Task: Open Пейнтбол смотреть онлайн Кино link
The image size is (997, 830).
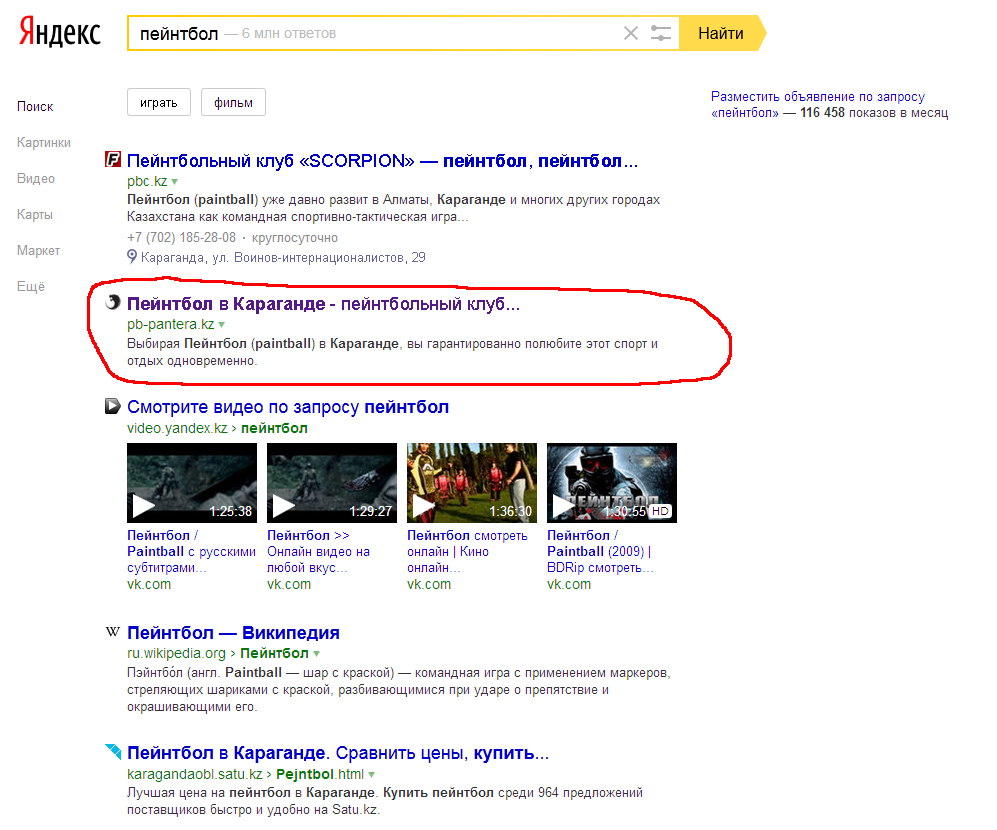Action: tap(467, 551)
